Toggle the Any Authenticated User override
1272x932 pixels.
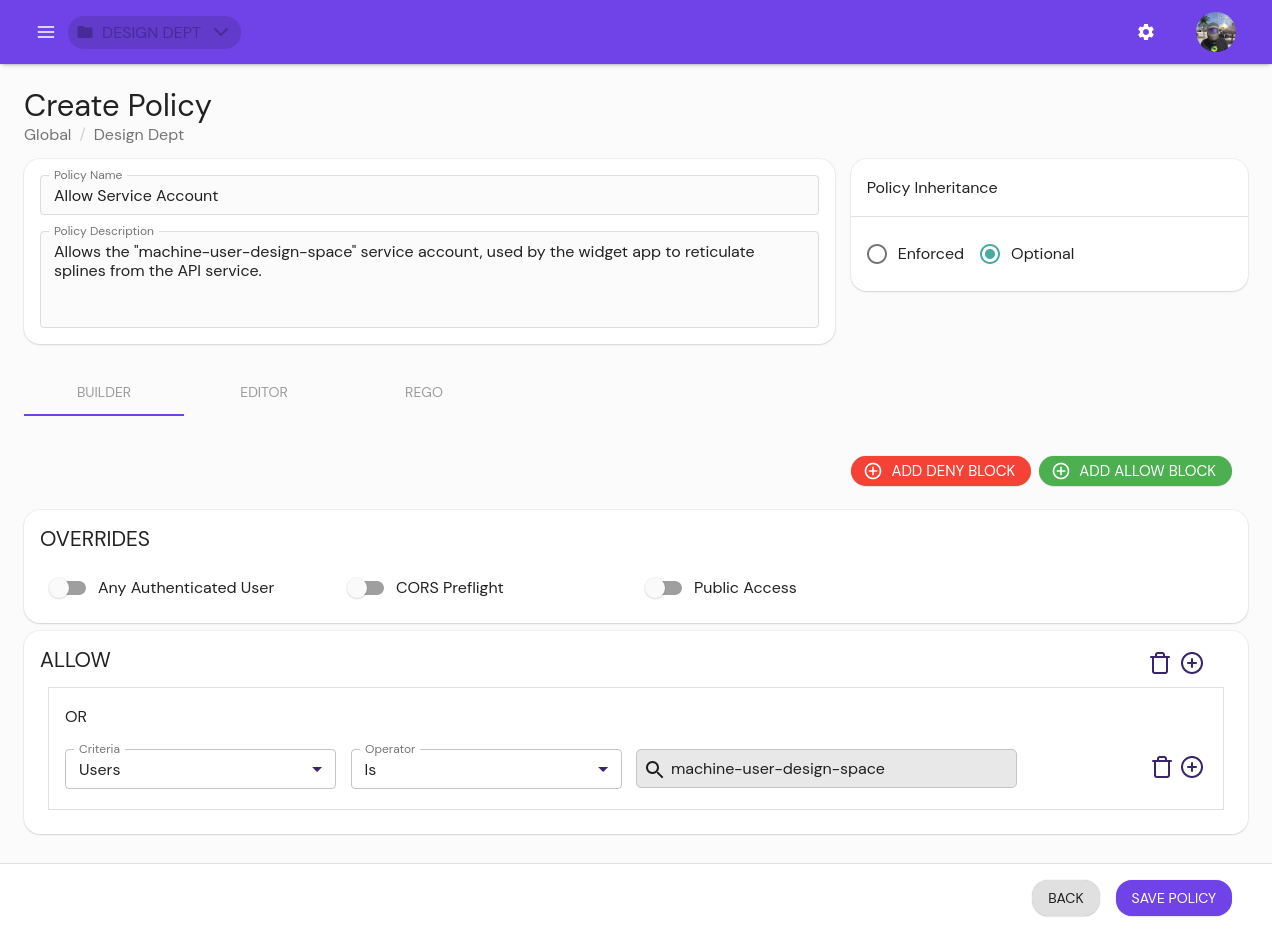pos(68,588)
